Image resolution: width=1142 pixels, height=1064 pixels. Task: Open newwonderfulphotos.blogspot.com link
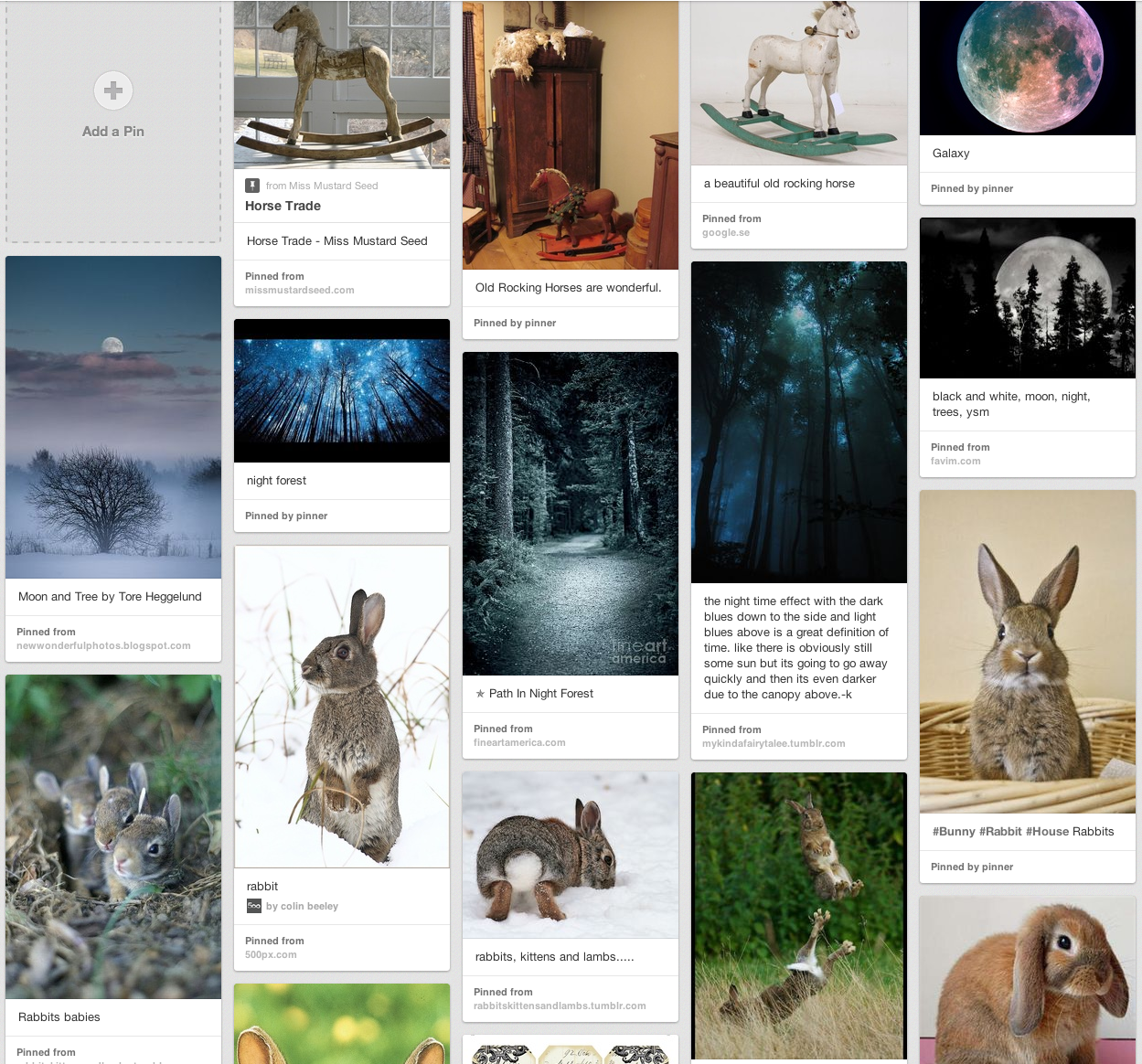click(103, 646)
